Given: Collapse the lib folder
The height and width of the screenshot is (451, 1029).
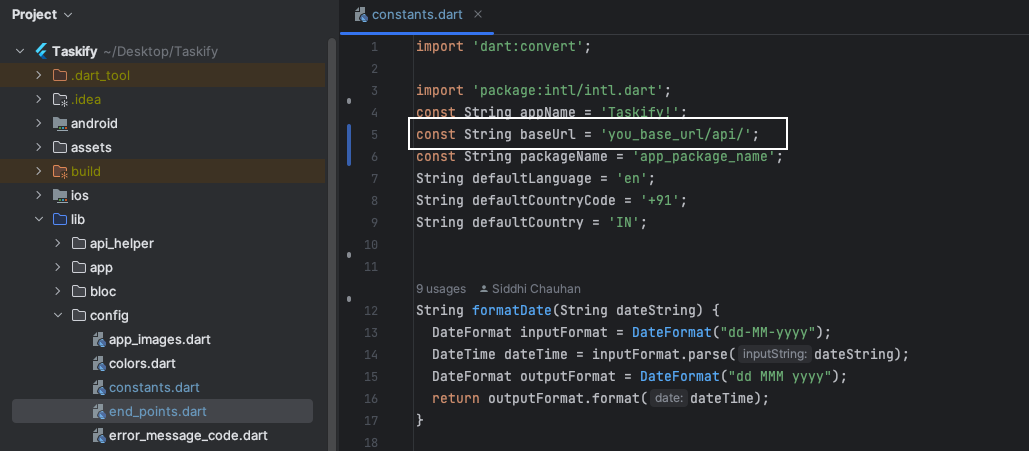Looking at the screenshot, I should pyautogui.click(x=38, y=219).
